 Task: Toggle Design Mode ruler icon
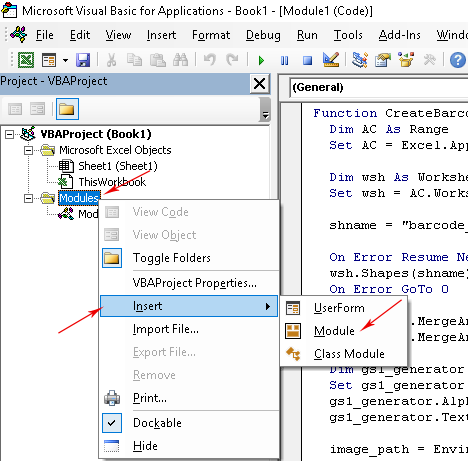(331, 60)
